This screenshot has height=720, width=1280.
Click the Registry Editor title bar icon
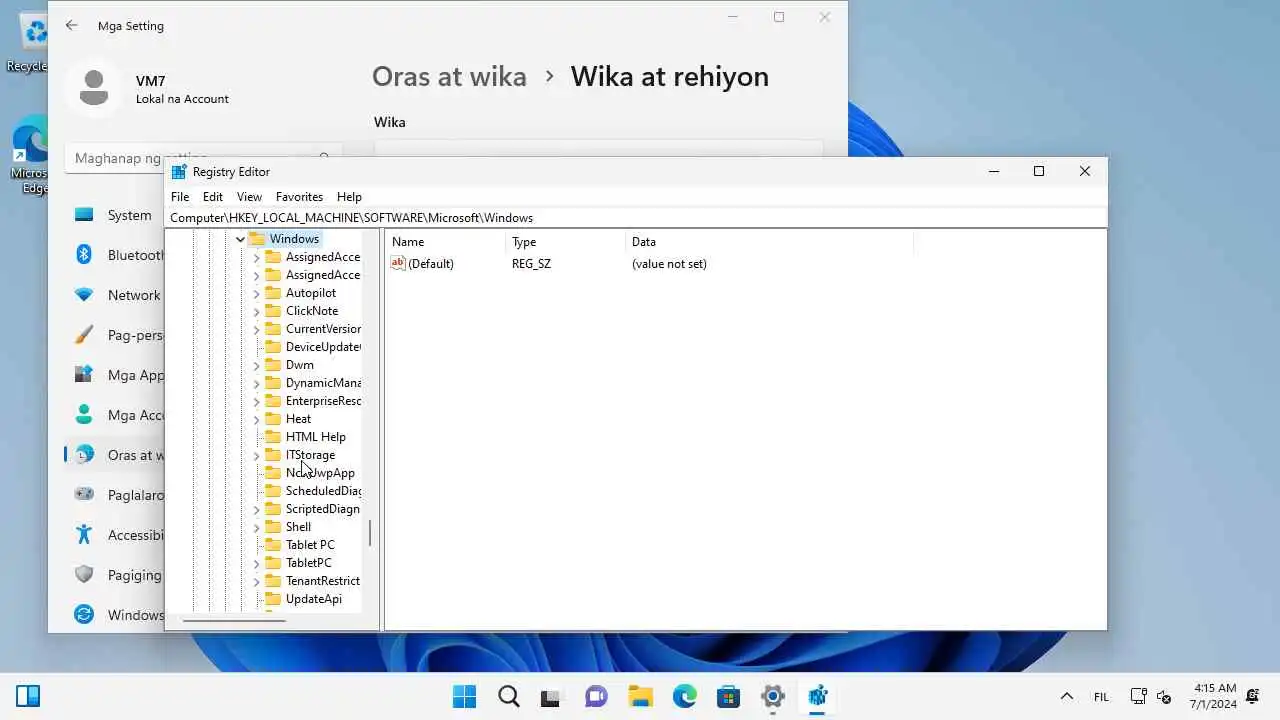click(179, 172)
